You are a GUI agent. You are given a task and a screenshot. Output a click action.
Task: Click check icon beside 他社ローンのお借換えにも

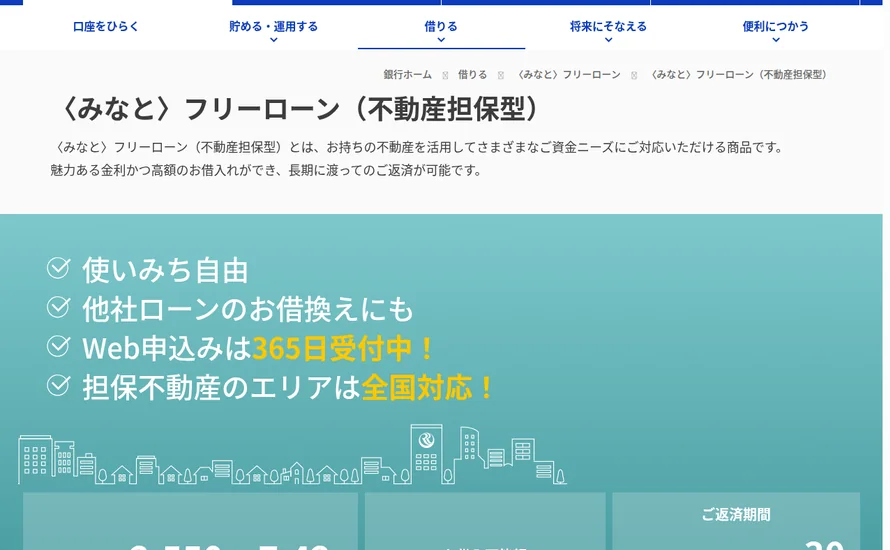click(x=58, y=307)
